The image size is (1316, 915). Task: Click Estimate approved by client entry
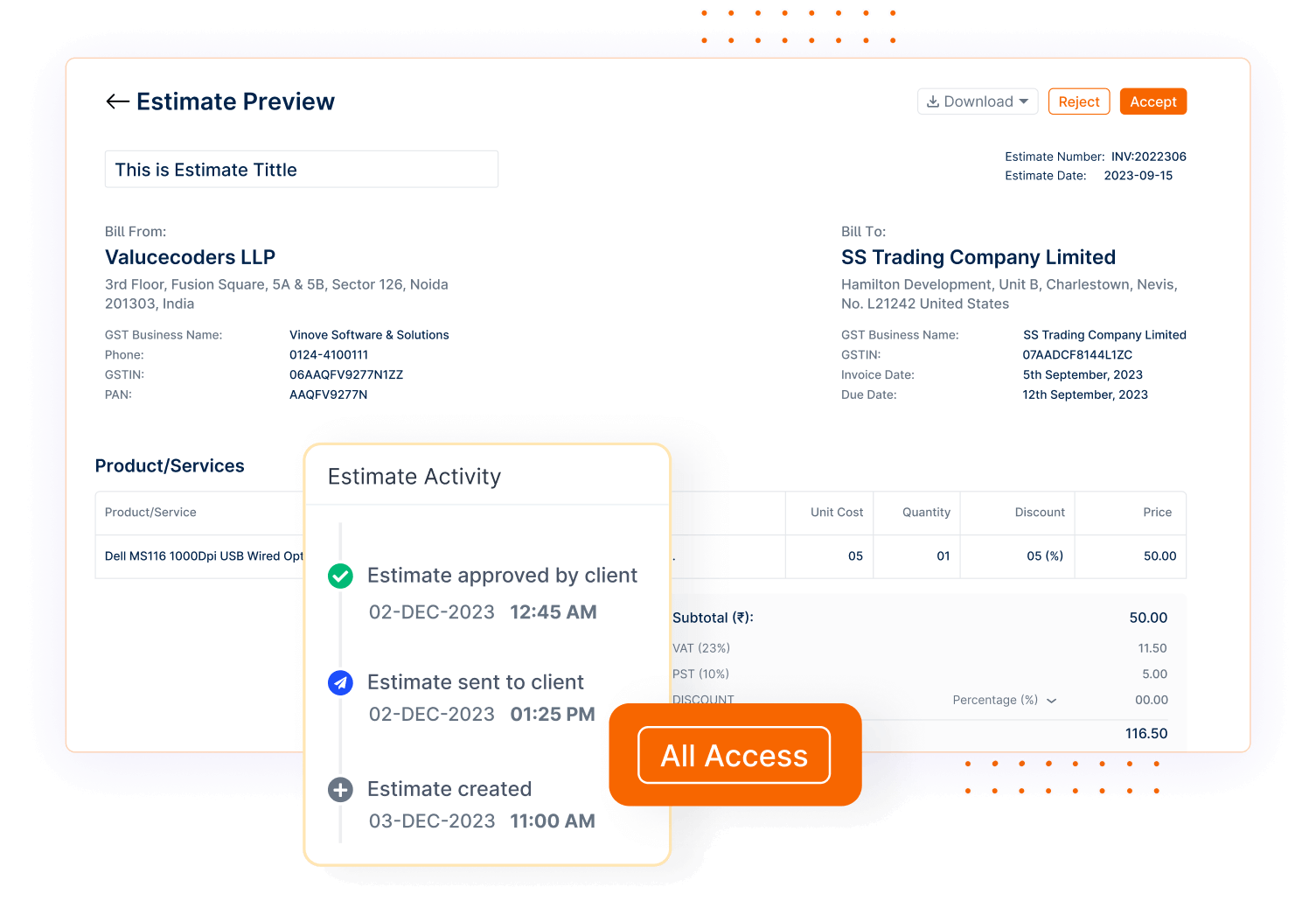click(502, 576)
